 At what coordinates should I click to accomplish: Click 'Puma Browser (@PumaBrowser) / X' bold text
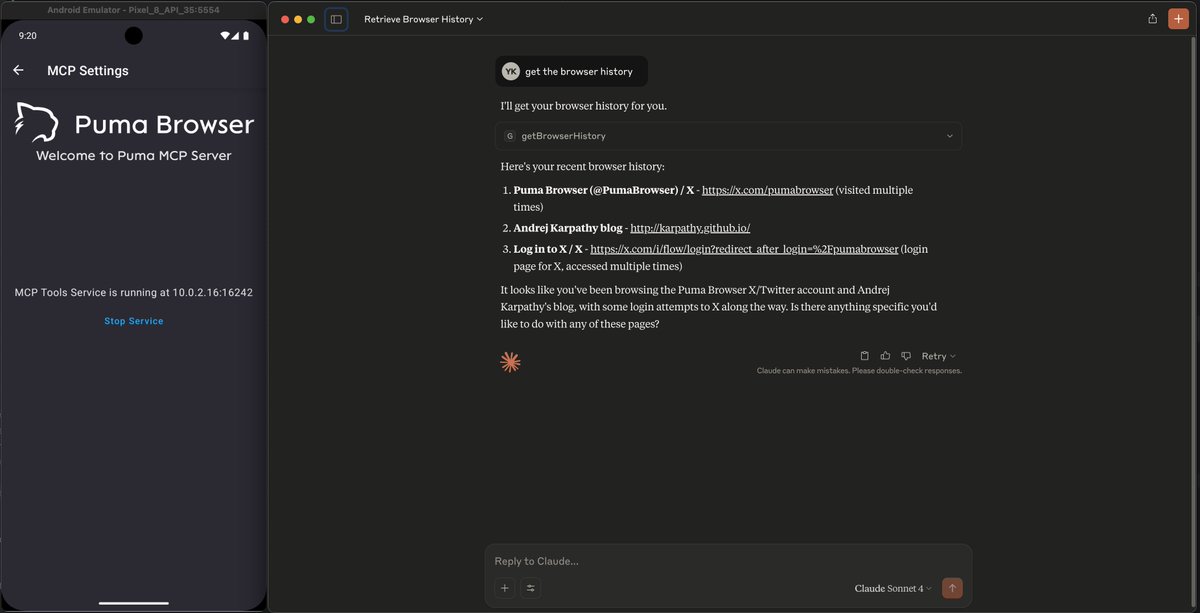point(604,190)
